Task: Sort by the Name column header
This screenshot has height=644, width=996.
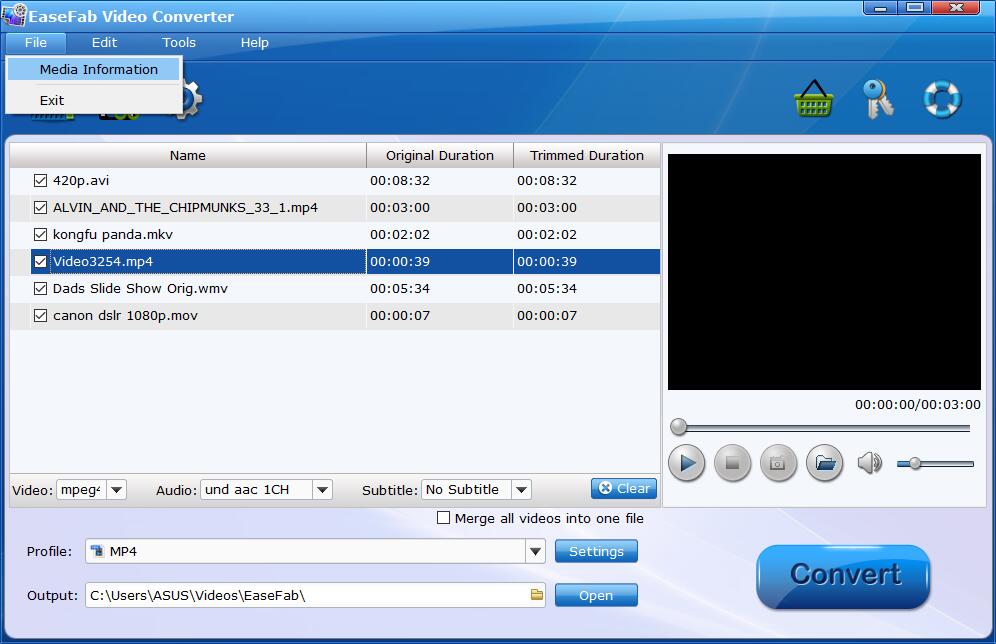Action: click(188, 156)
